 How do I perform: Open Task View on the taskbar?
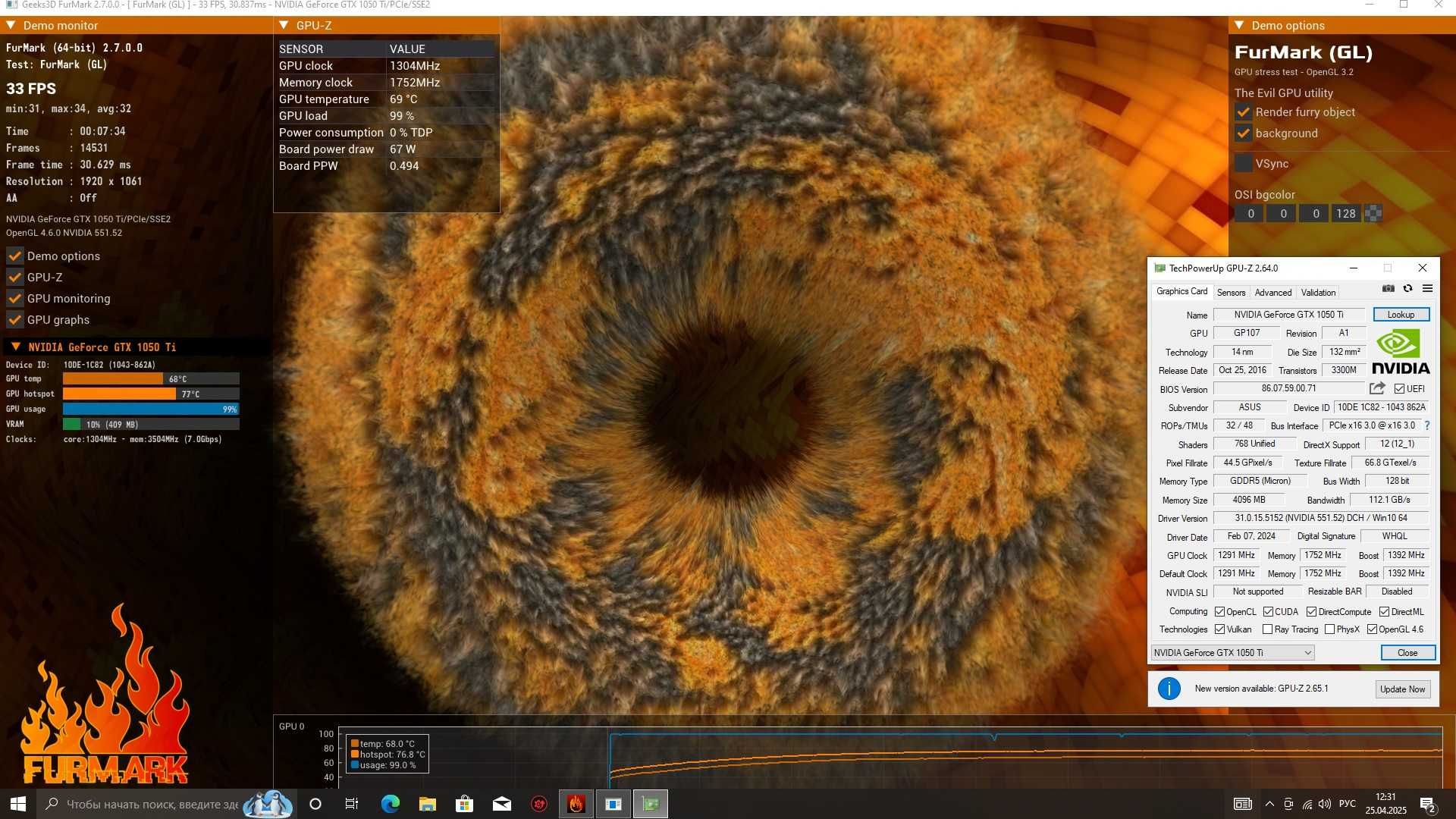pos(351,804)
